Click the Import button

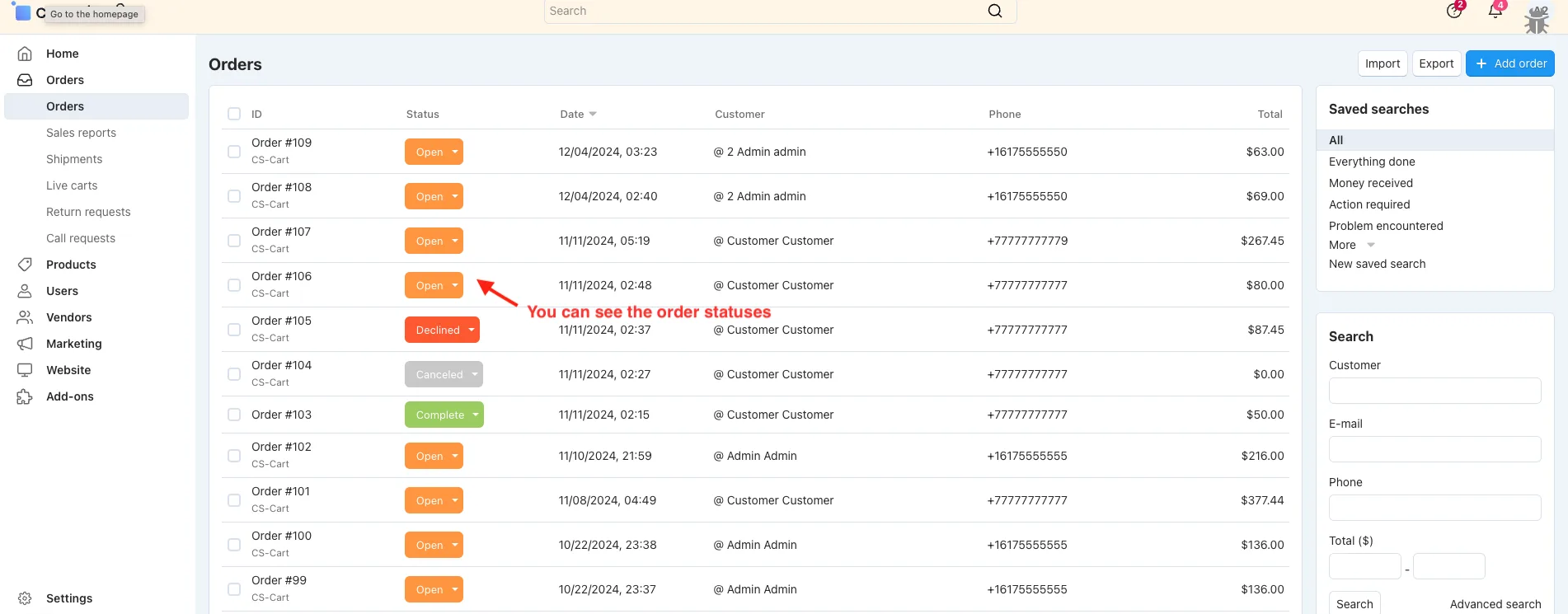[1383, 63]
